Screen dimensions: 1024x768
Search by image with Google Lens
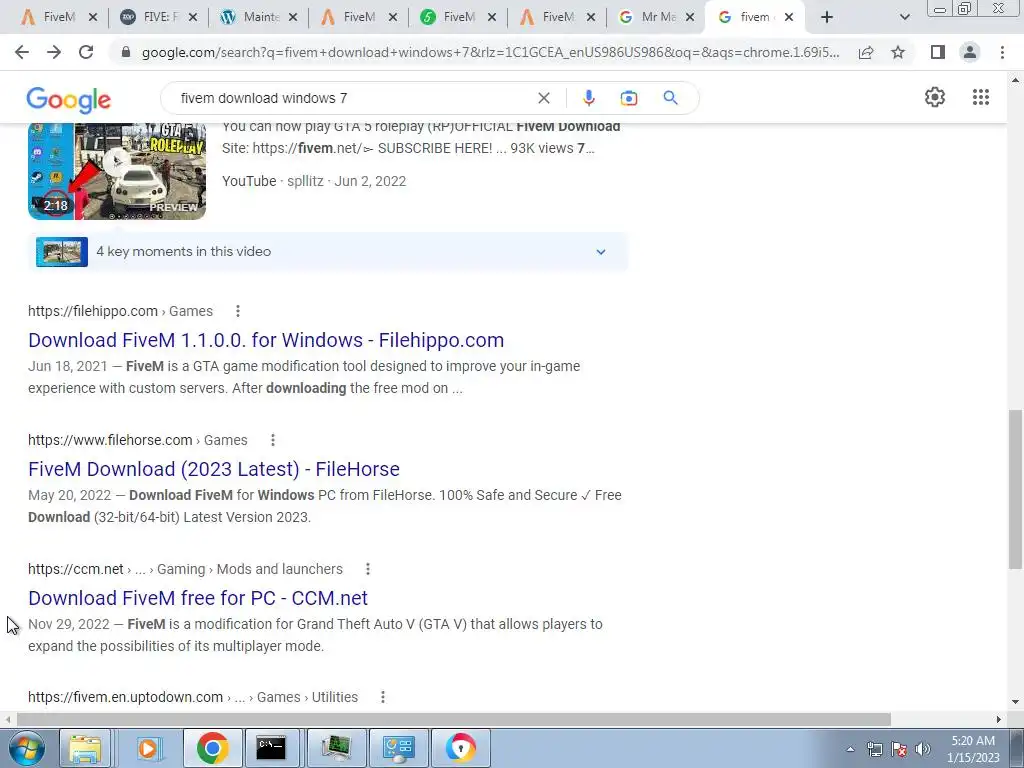[629, 98]
